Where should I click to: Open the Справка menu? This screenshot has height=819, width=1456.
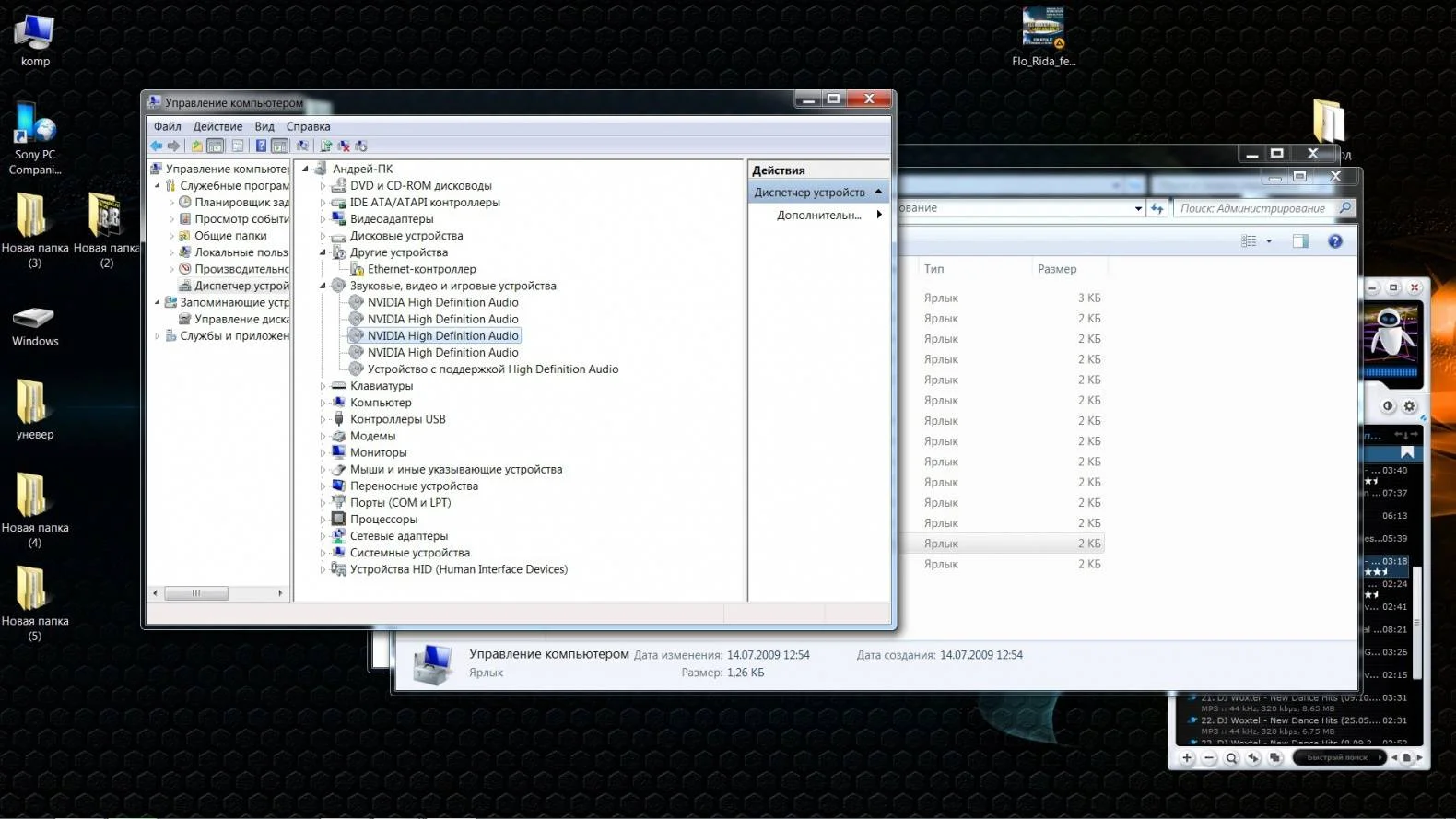pos(308,126)
